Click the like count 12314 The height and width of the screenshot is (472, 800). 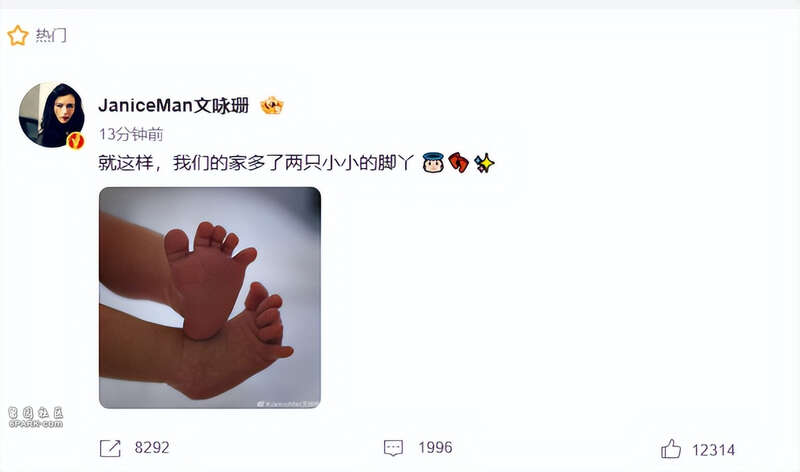click(x=713, y=450)
